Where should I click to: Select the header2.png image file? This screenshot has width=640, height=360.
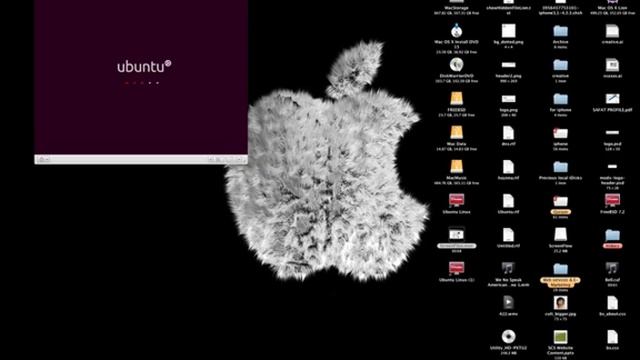click(509, 65)
